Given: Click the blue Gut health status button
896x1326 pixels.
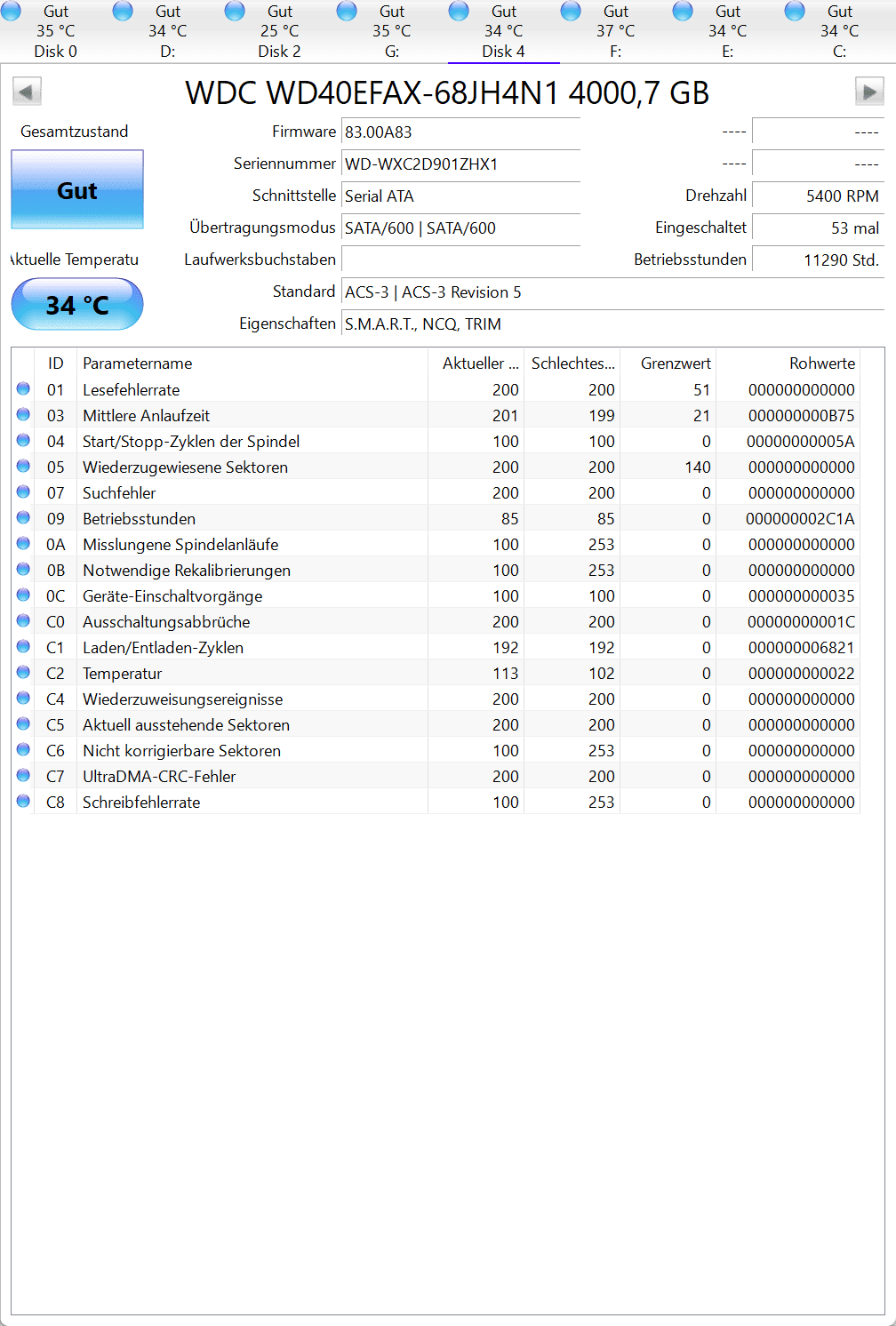Looking at the screenshot, I should click(x=77, y=189).
